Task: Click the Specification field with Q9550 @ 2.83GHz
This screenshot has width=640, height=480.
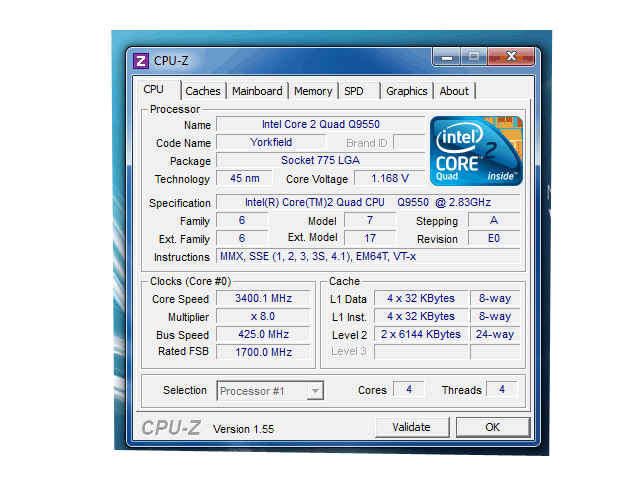Action: [368, 202]
